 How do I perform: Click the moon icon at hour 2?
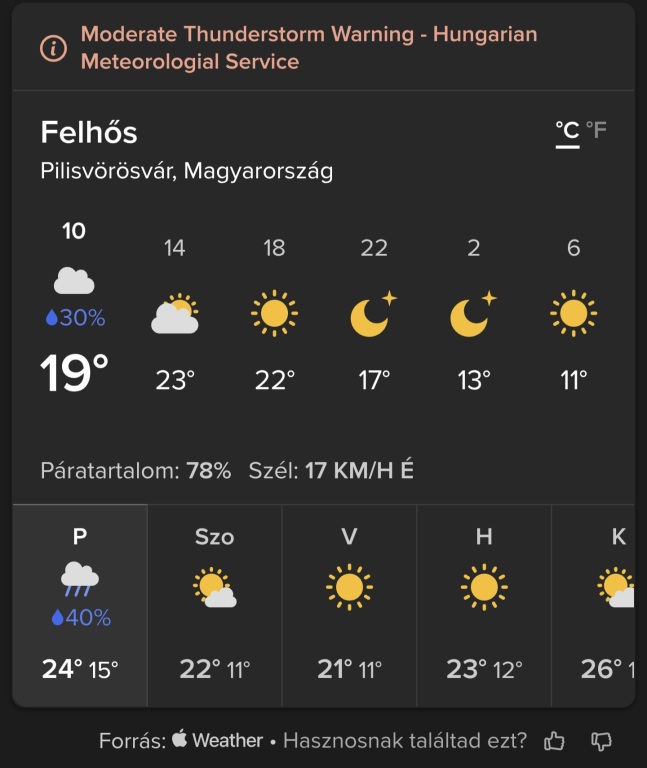coord(473,314)
